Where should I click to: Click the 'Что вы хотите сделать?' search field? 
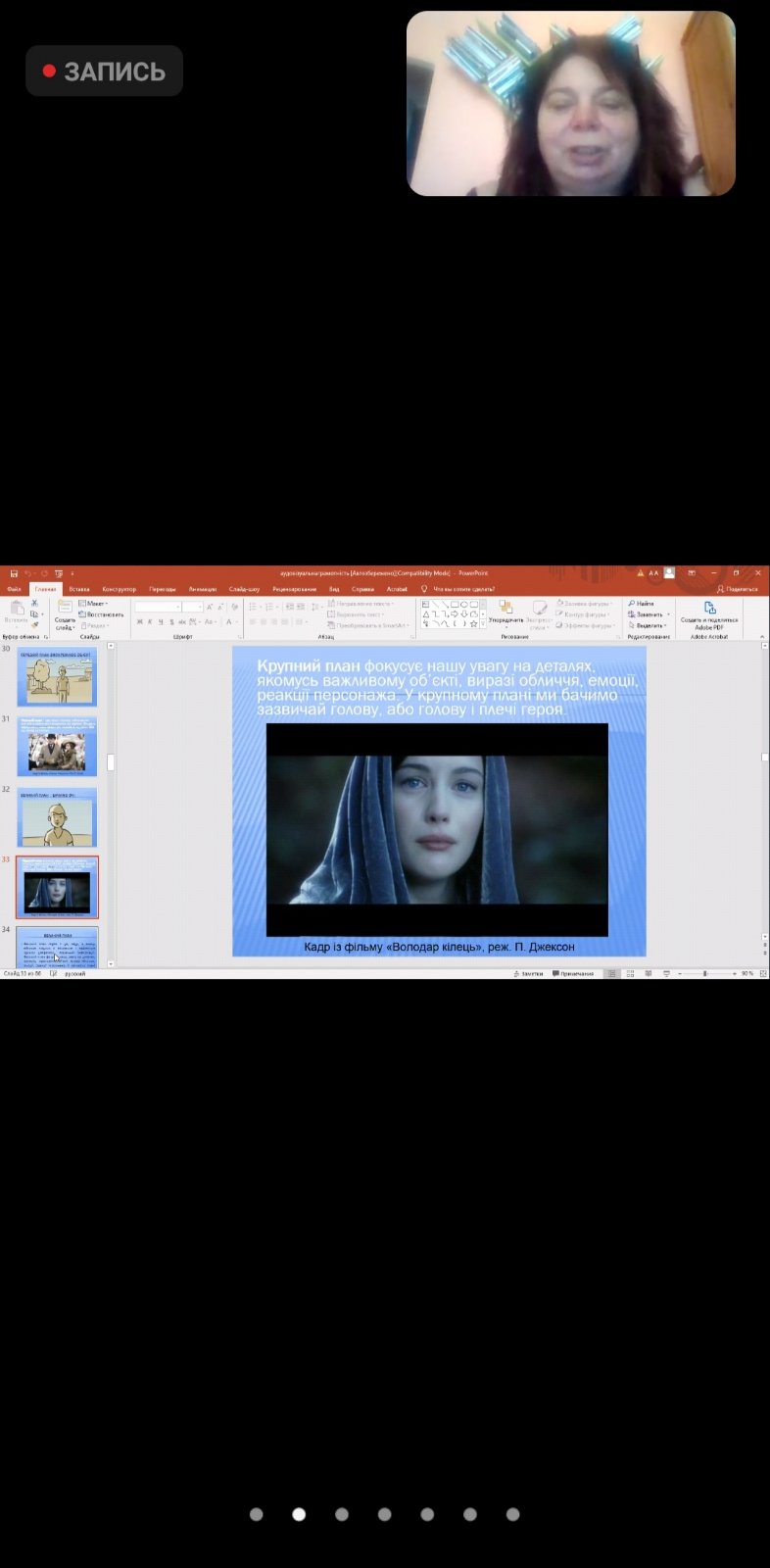click(463, 589)
